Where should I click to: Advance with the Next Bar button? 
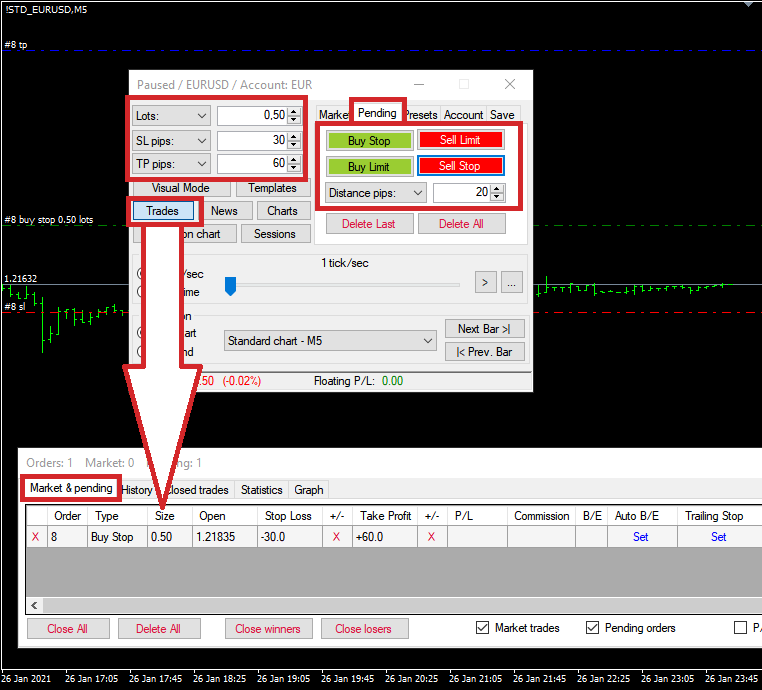485,329
